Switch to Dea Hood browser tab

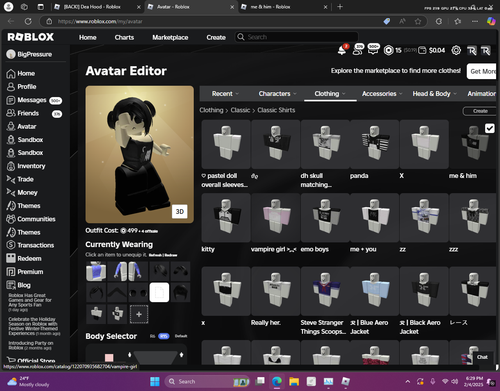click(x=97, y=7)
